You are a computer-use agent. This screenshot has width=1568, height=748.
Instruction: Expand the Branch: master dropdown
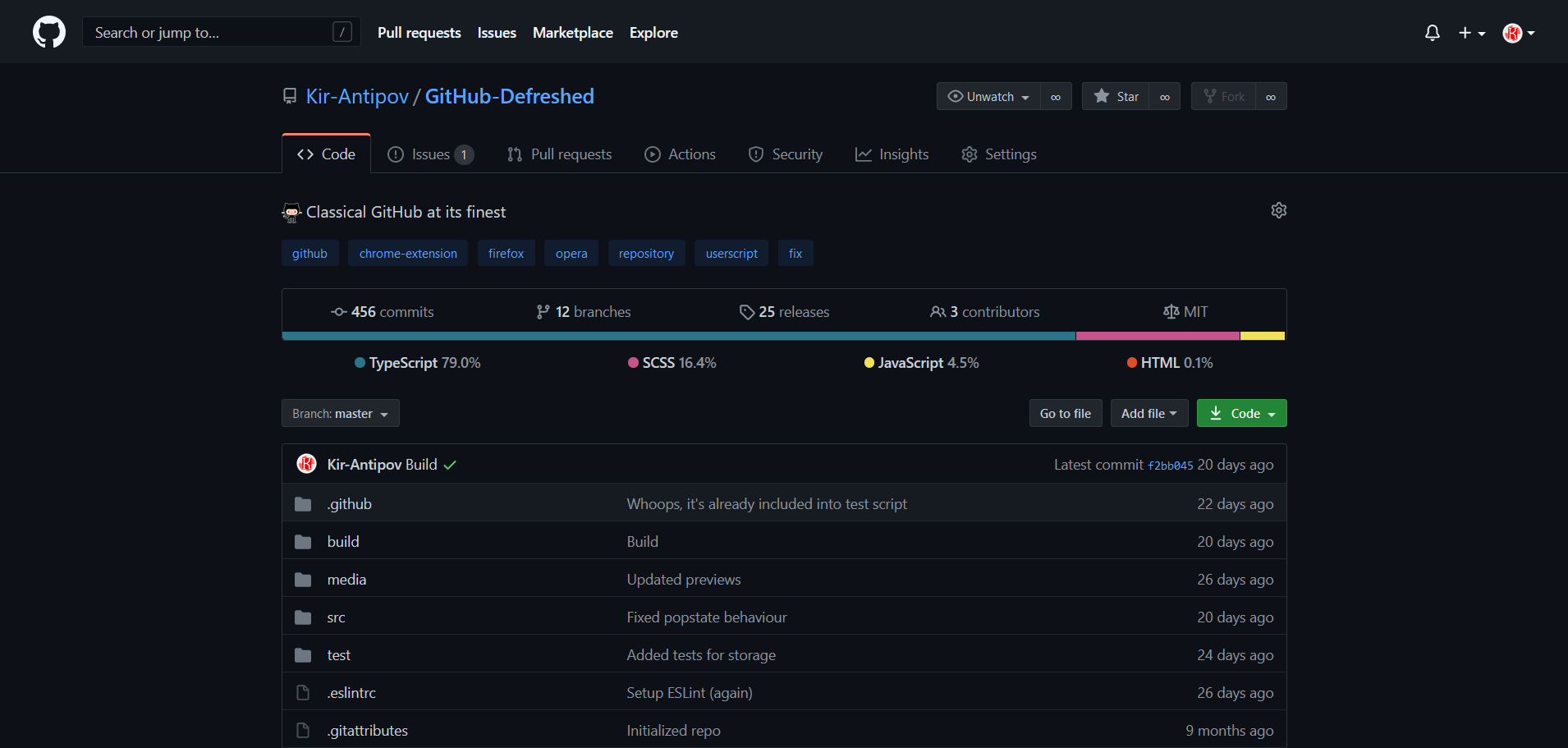point(340,413)
